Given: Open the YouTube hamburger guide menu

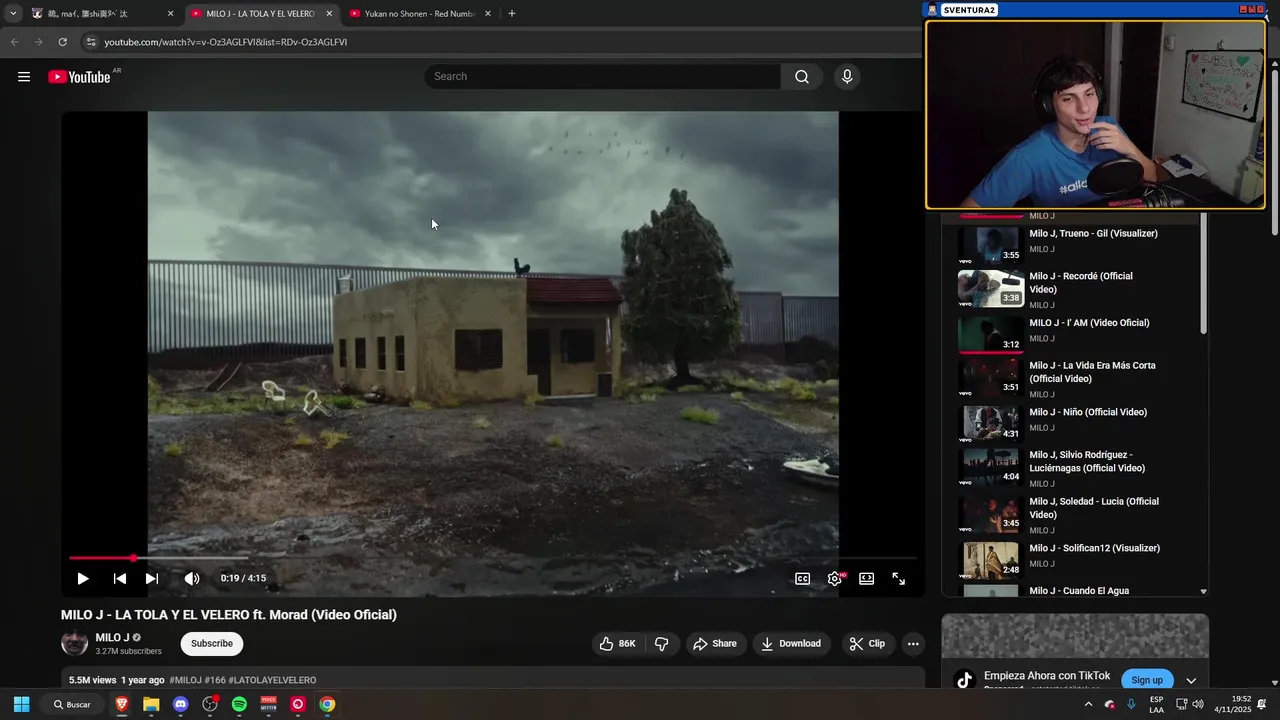Looking at the screenshot, I should point(24,77).
